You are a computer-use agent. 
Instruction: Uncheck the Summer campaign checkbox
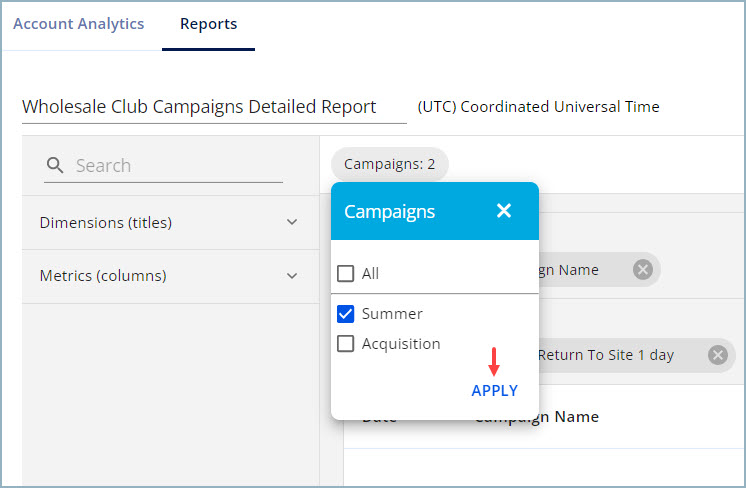(345, 314)
